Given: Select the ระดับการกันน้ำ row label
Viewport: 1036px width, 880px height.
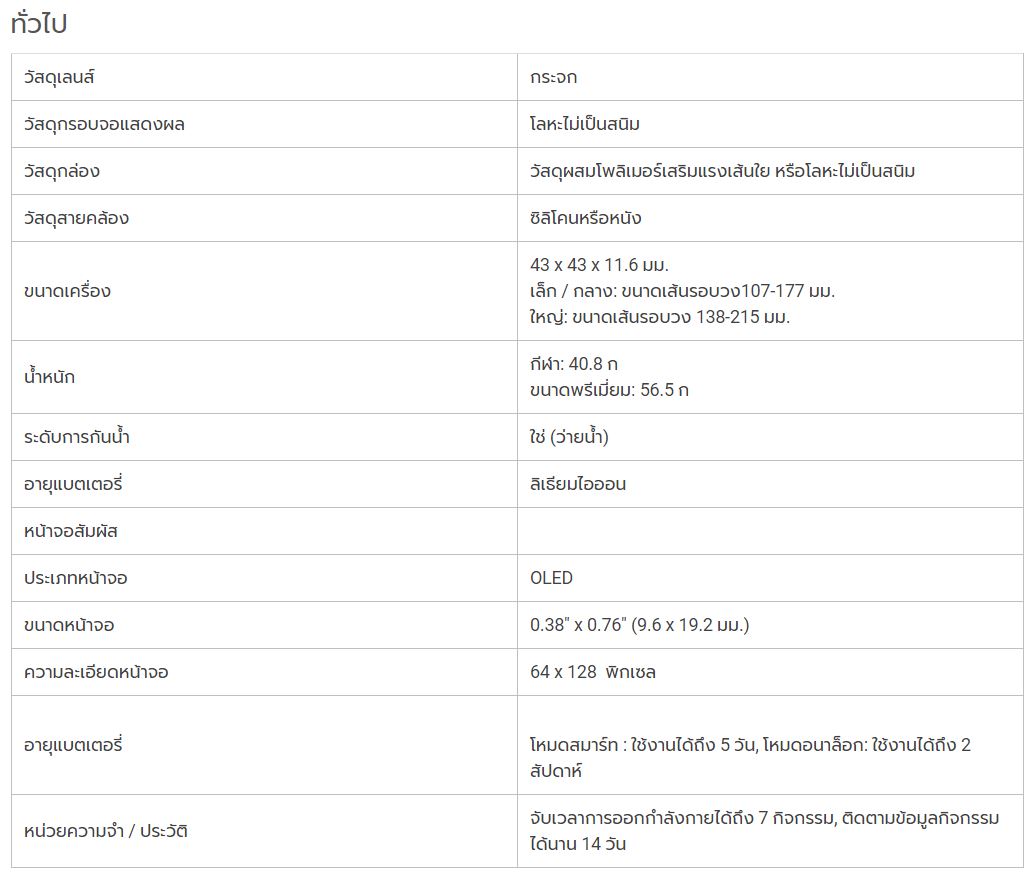Looking at the screenshot, I should pos(77,437).
